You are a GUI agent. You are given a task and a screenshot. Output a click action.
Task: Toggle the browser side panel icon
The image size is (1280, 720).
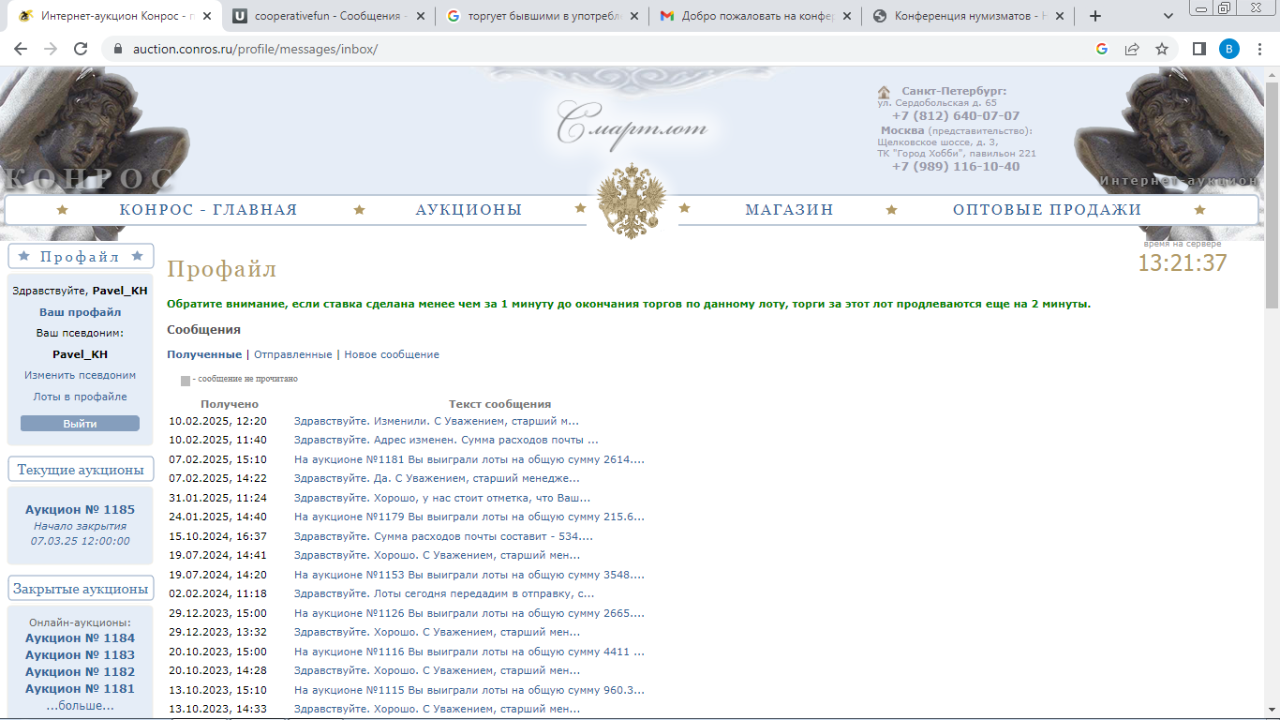[1200, 49]
